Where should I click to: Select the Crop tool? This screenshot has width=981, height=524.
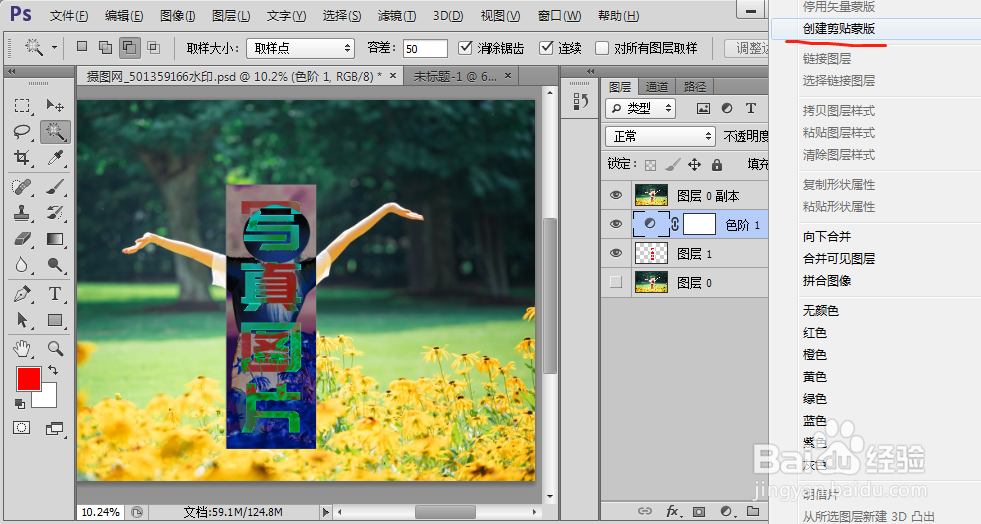(23, 158)
